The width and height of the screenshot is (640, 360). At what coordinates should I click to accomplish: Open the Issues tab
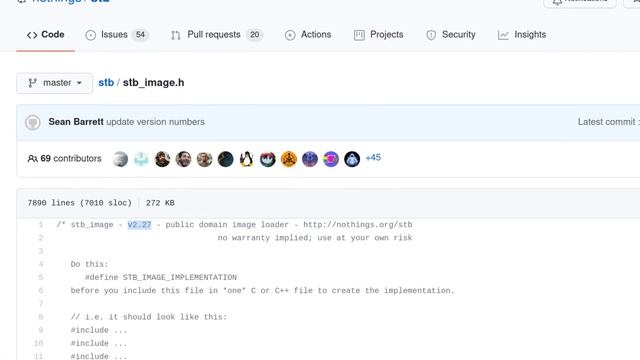coord(117,35)
